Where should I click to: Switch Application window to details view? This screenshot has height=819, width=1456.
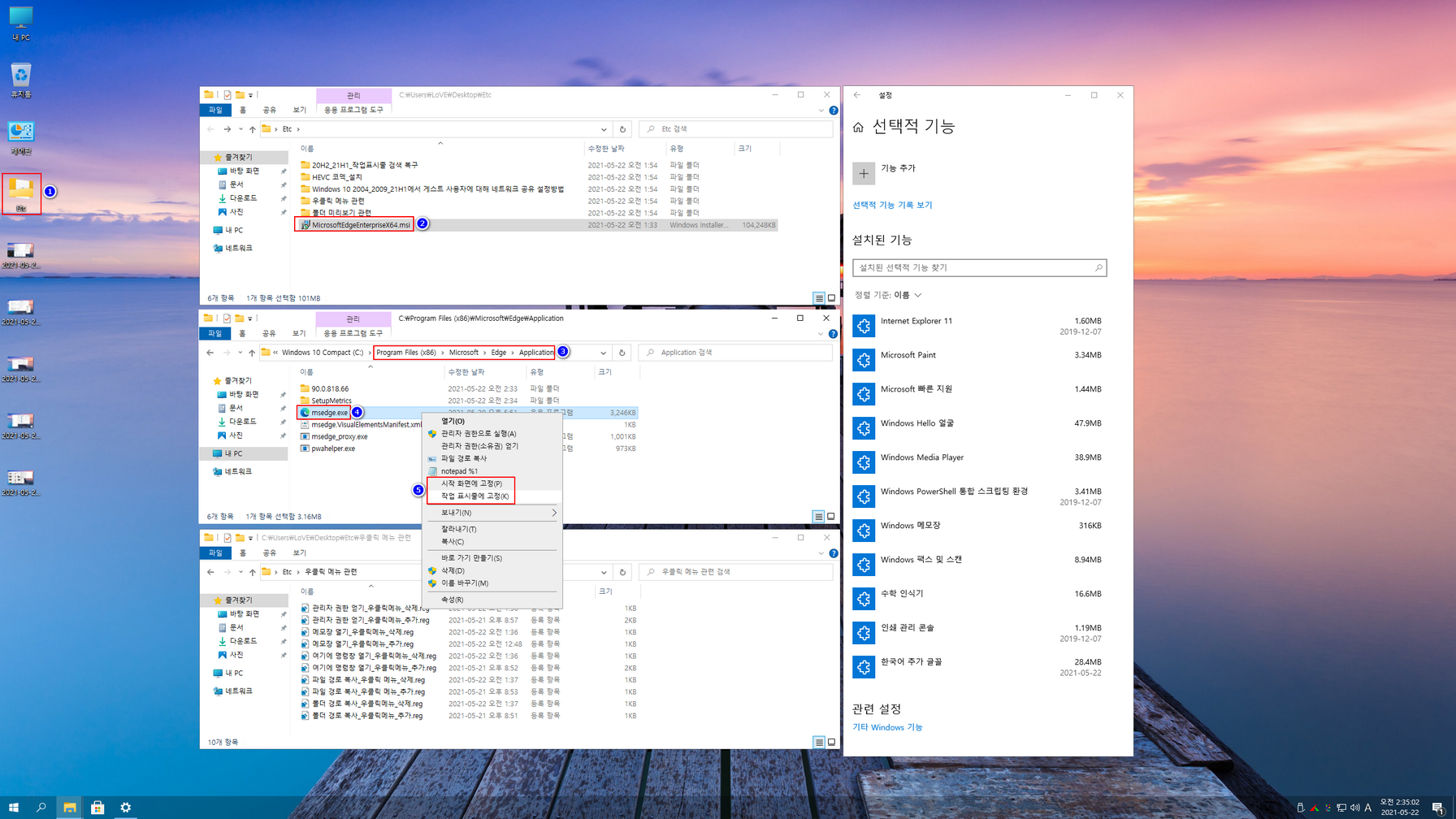point(819,517)
